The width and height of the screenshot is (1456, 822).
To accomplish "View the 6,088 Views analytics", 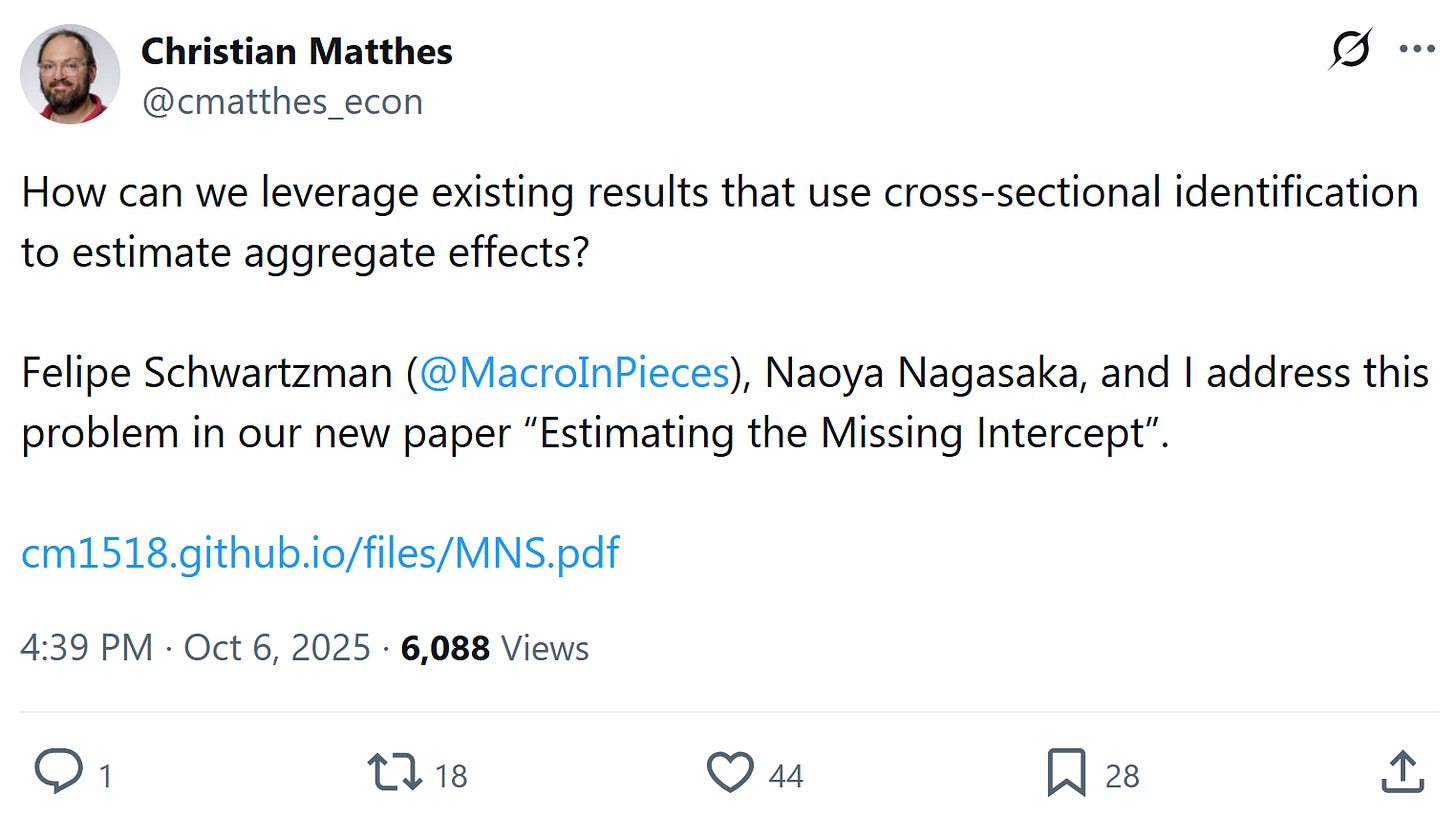I will [495, 648].
